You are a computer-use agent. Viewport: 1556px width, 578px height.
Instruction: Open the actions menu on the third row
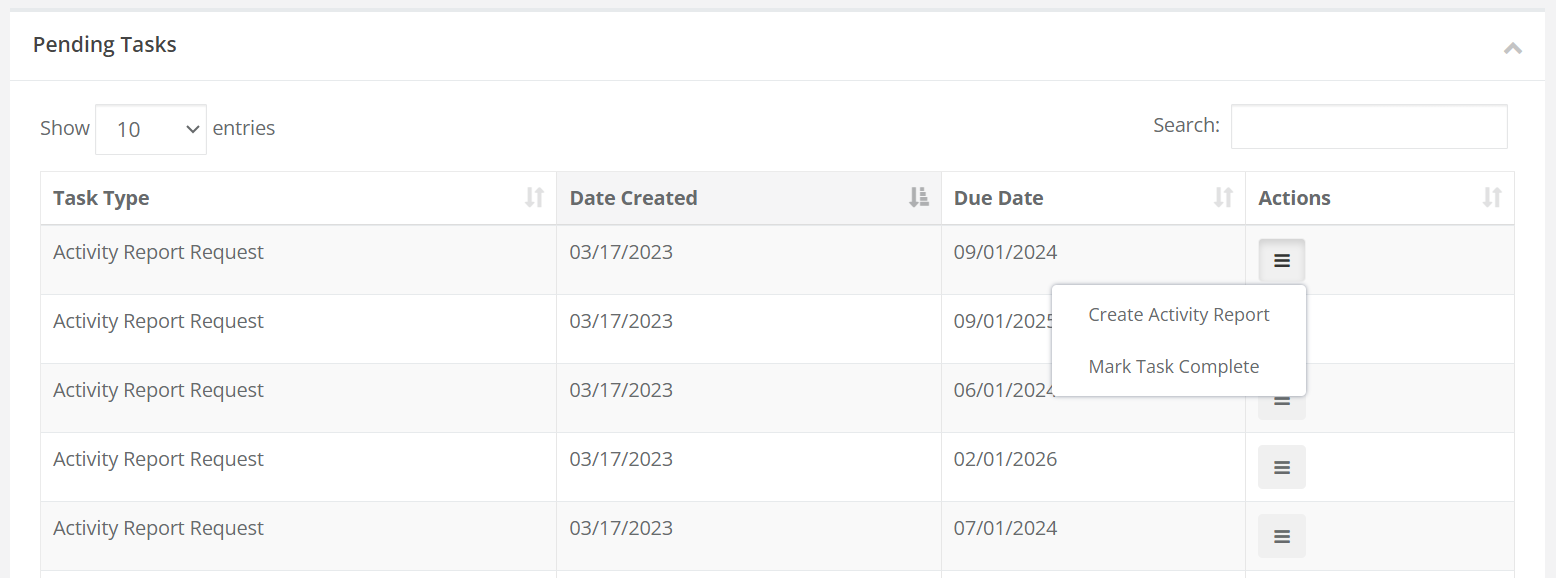1281,398
